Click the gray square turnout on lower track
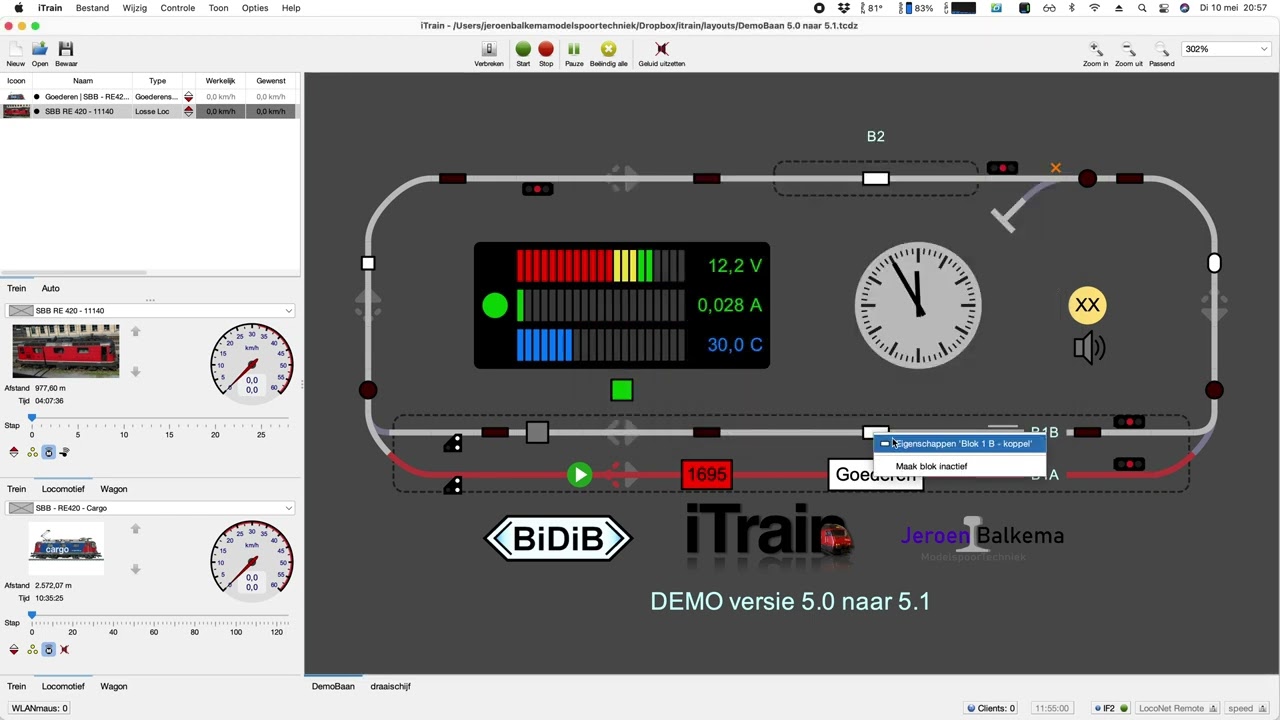This screenshot has height=720, width=1280. tap(537, 432)
